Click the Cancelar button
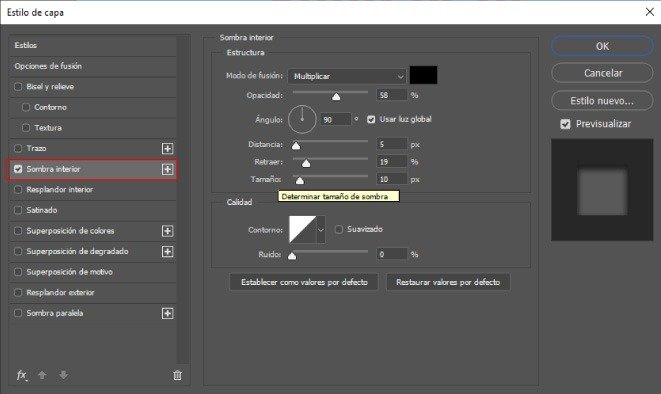The width and height of the screenshot is (661, 394). (x=602, y=73)
